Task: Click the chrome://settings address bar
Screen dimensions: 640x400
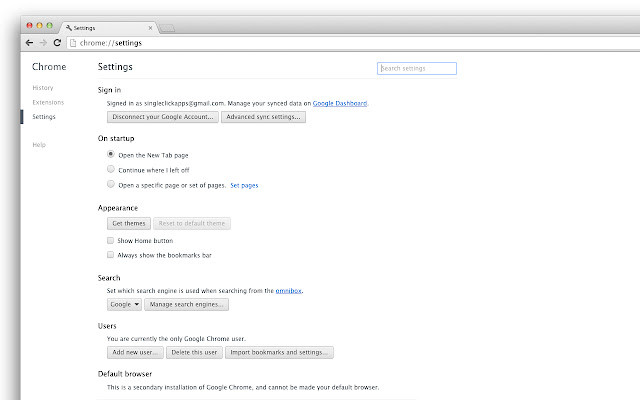Action: (351, 43)
